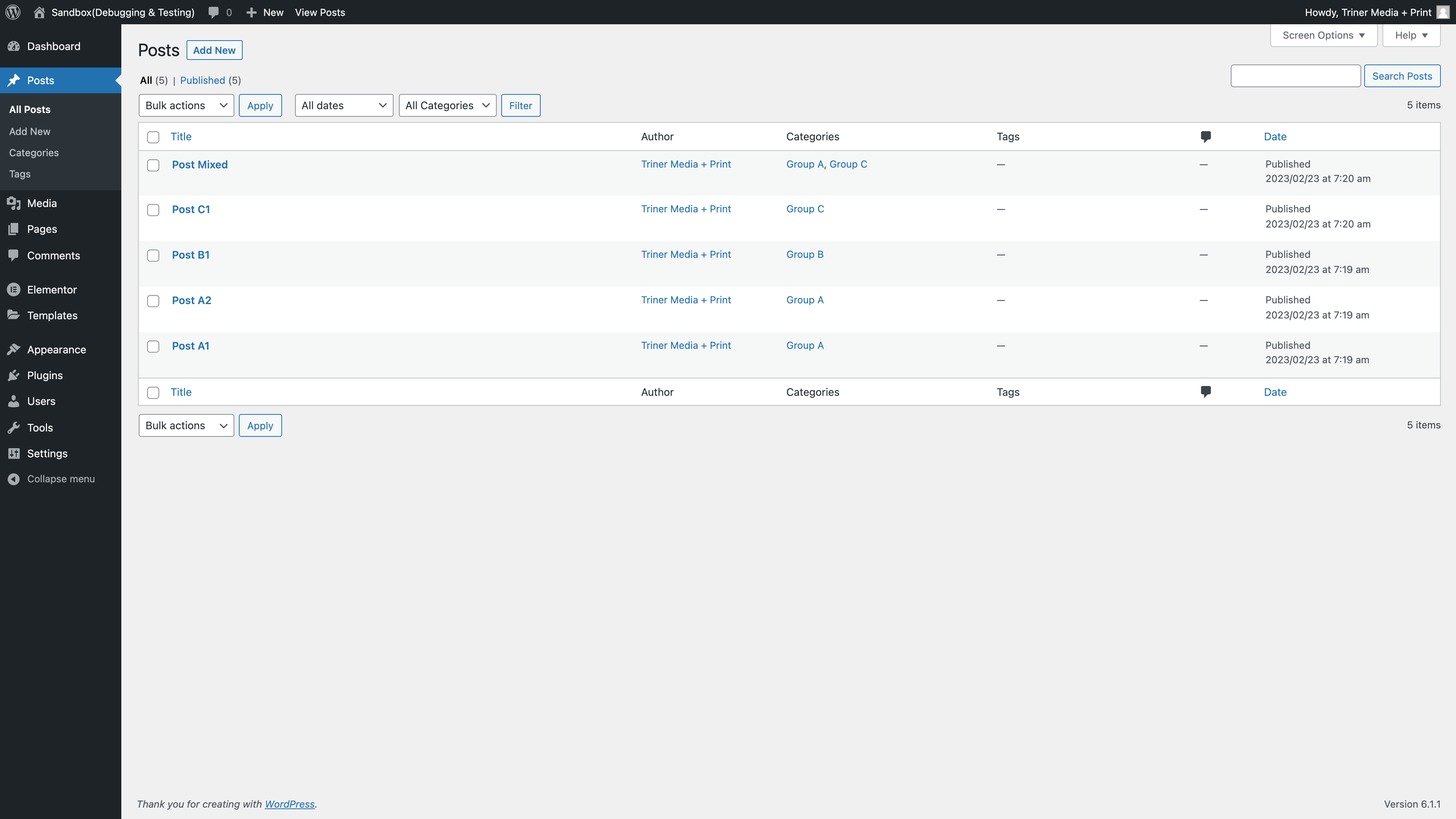Viewport: 1456px width, 819px height.
Task: Expand the All dates filter dropdown
Action: coord(344,106)
